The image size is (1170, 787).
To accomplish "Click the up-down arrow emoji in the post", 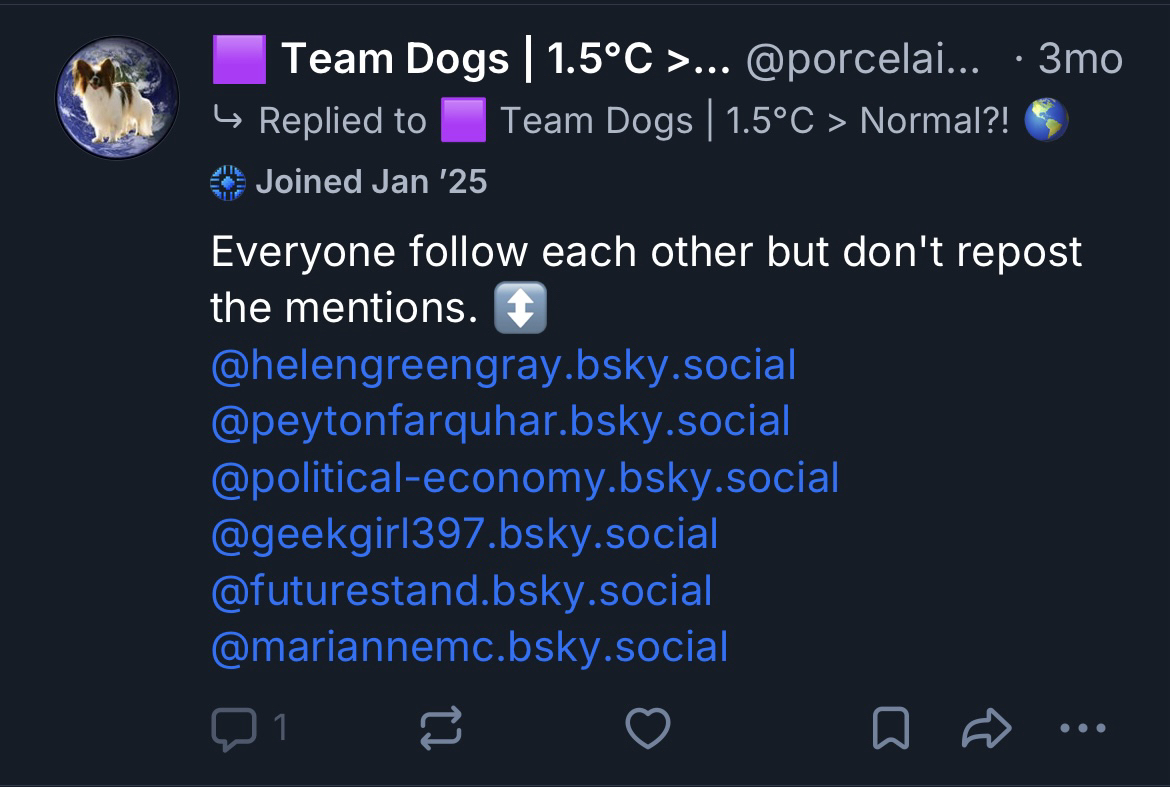I will pos(521,310).
